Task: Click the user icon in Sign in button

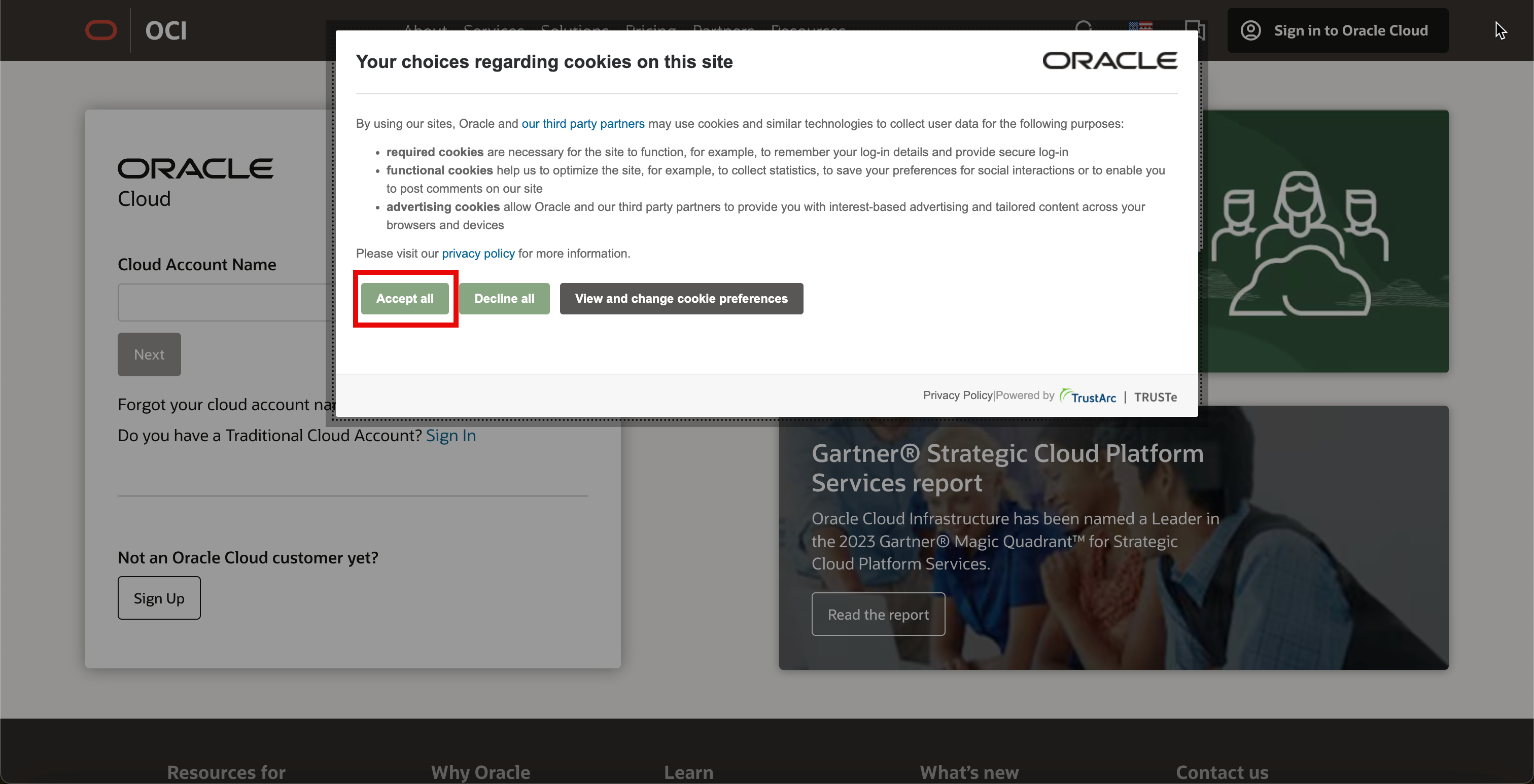Action: point(1250,30)
